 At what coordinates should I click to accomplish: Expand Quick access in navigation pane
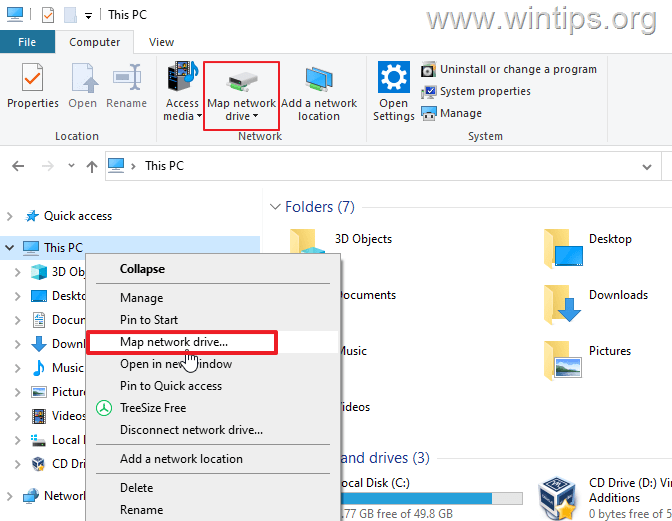[x=9, y=216]
